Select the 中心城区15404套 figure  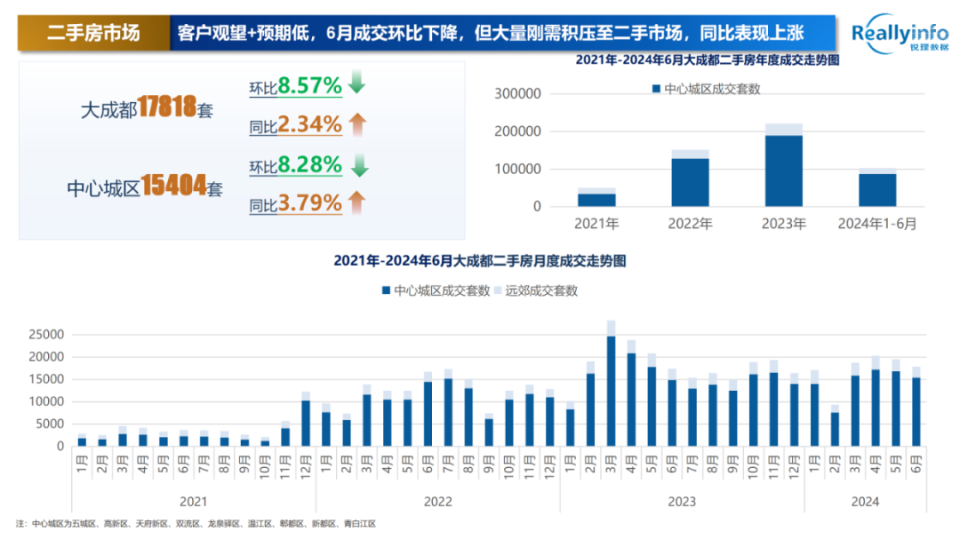pos(144,186)
